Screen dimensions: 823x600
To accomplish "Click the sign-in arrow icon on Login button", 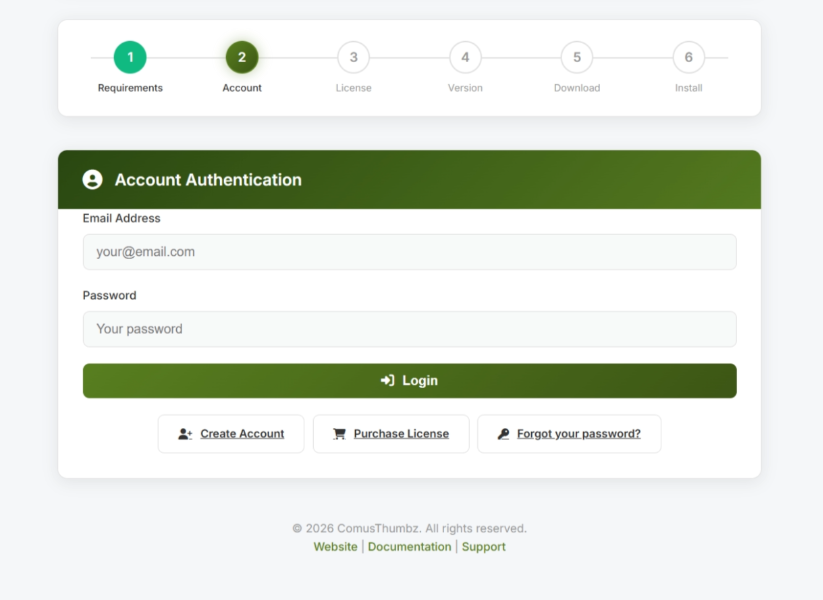I will tap(388, 381).
